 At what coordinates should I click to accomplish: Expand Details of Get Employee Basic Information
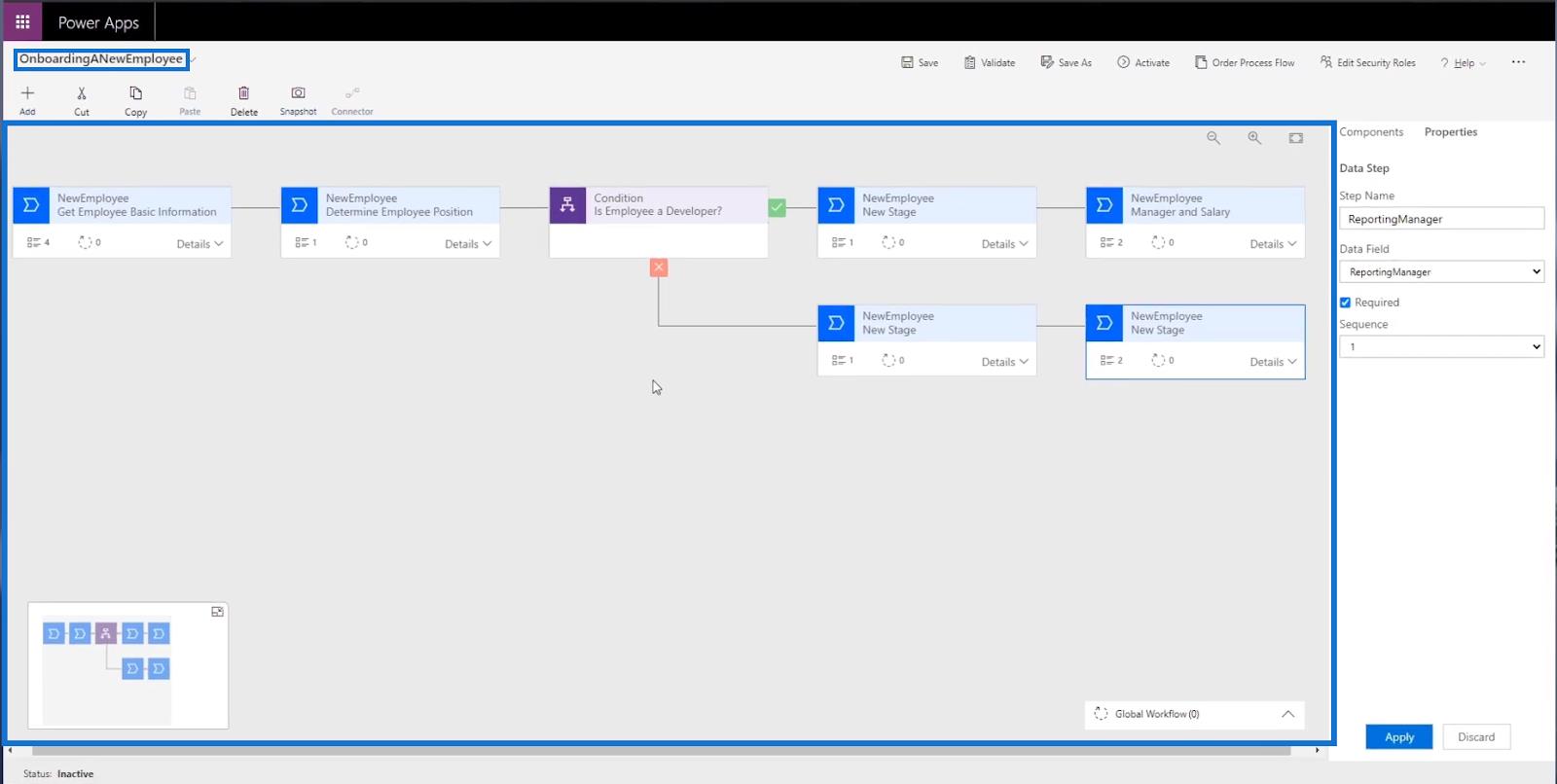click(199, 244)
